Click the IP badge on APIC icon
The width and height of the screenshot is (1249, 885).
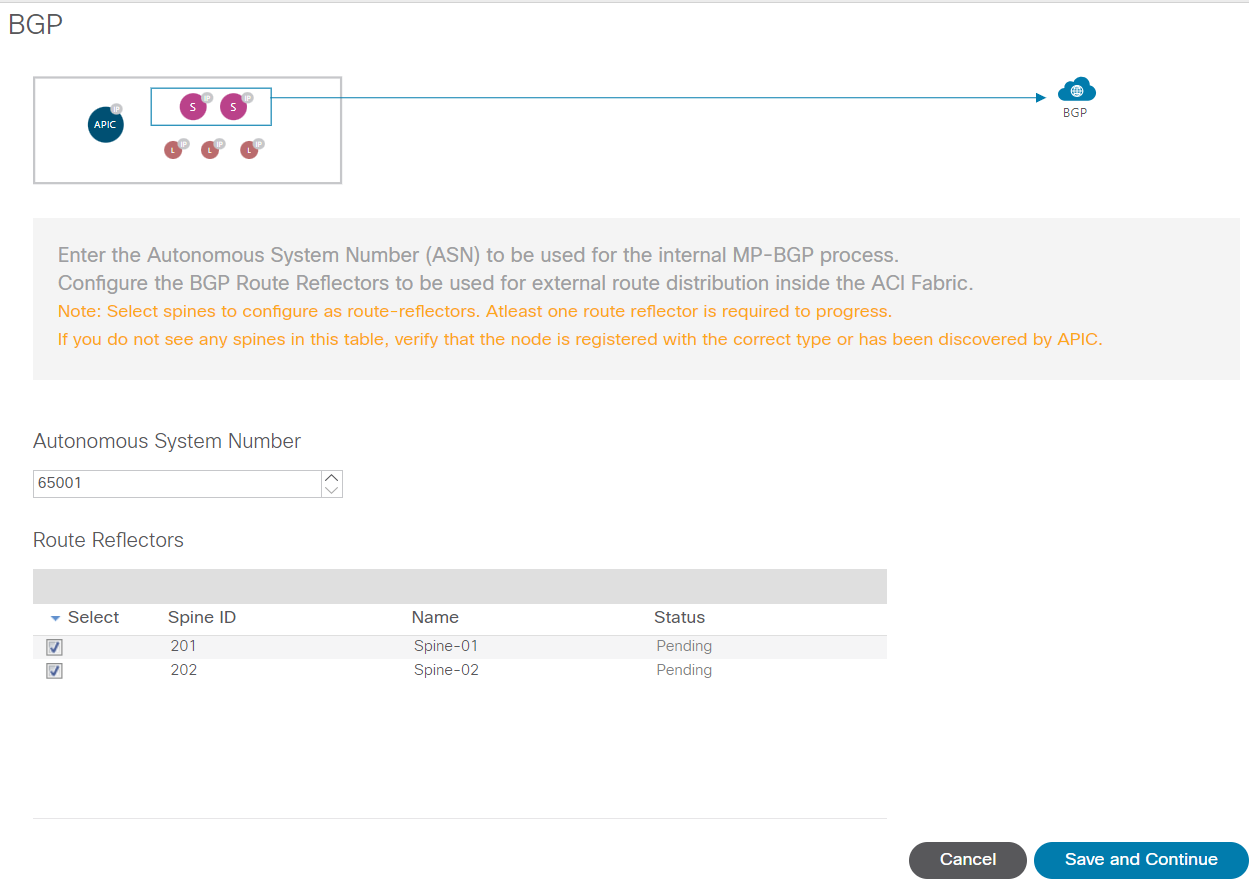(x=117, y=108)
